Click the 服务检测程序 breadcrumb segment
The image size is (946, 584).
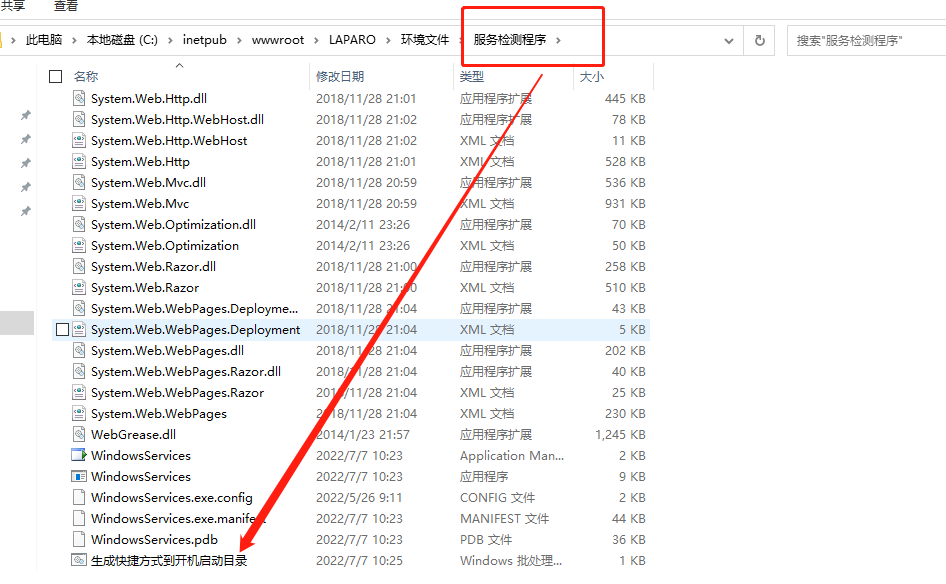click(x=510, y=40)
